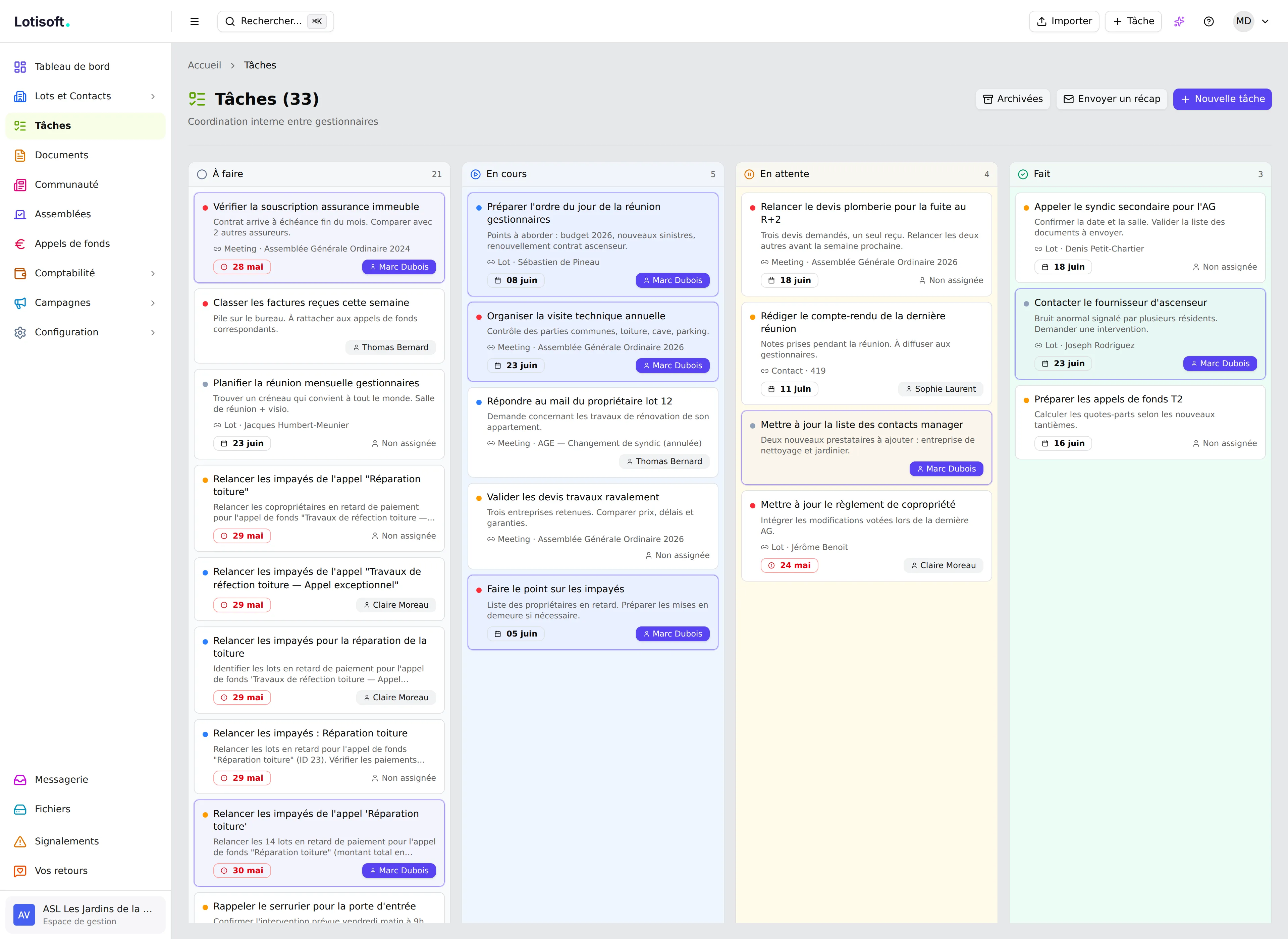Click the Configuration gear icon

[x=20, y=333]
